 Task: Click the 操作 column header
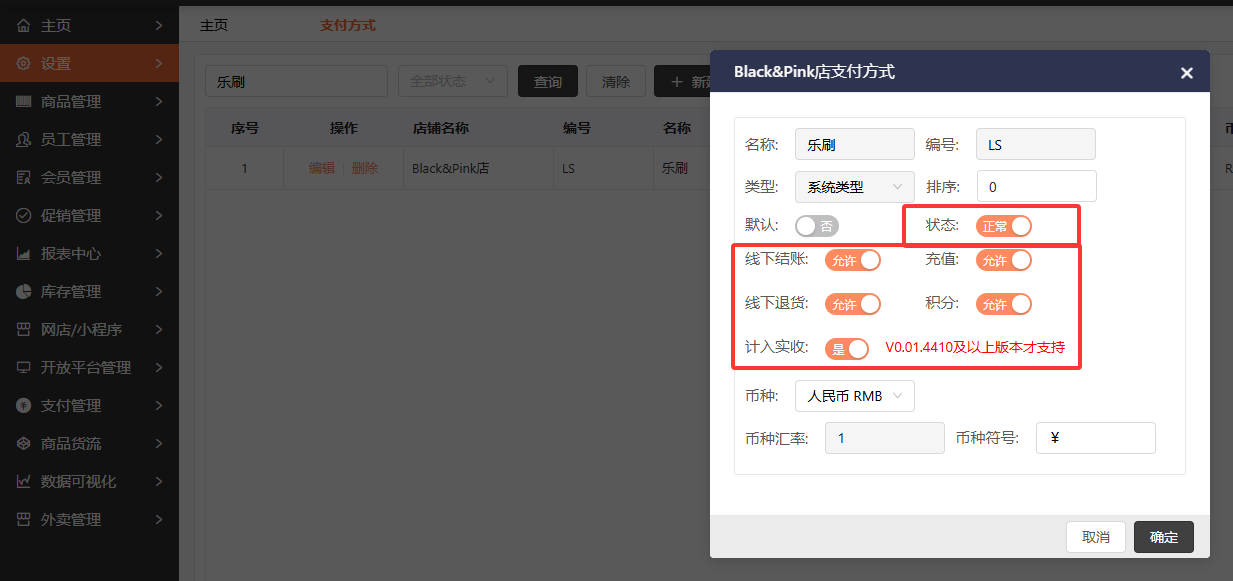344,128
